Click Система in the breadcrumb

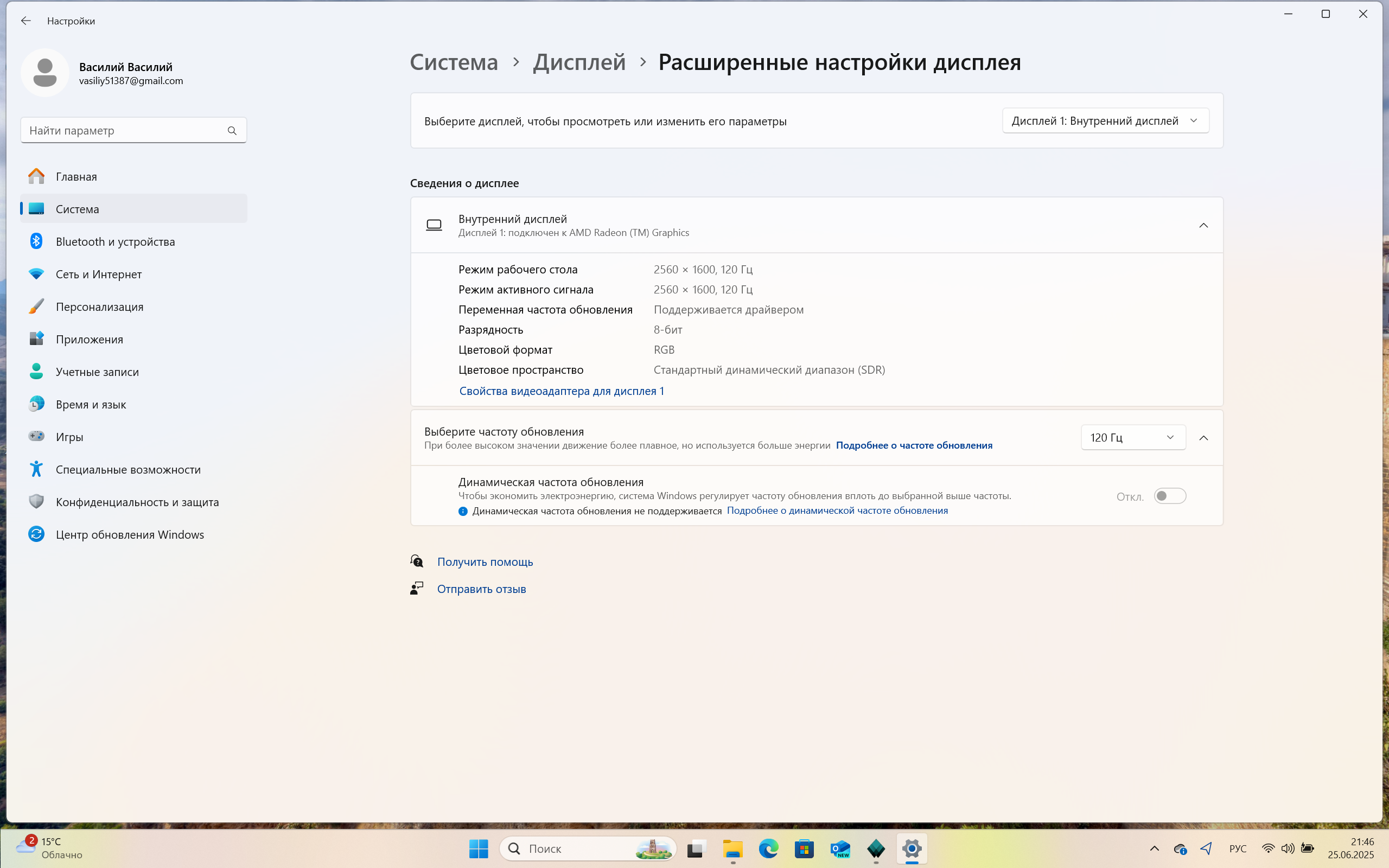tap(454, 62)
